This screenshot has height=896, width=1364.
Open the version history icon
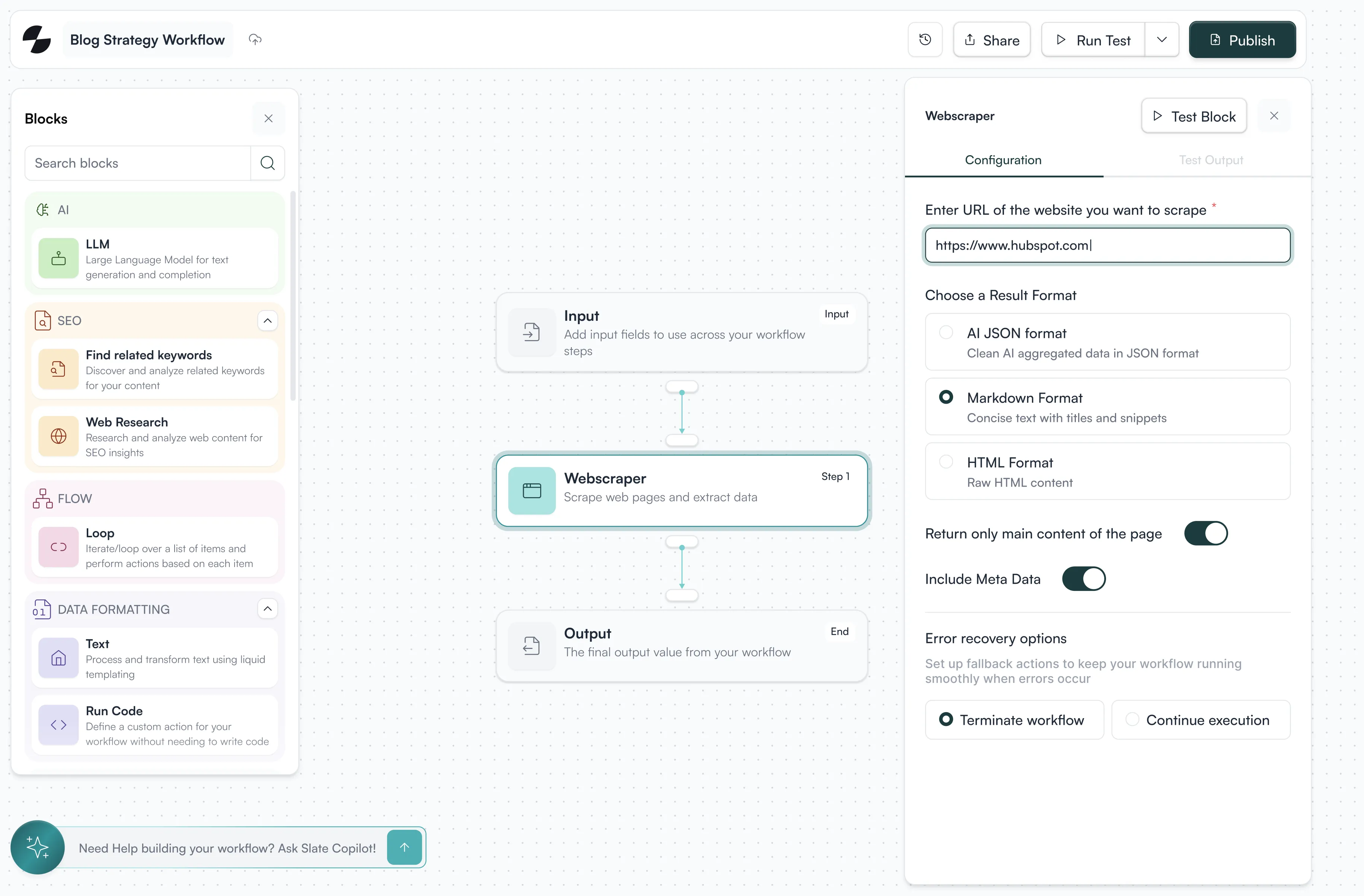pos(925,39)
